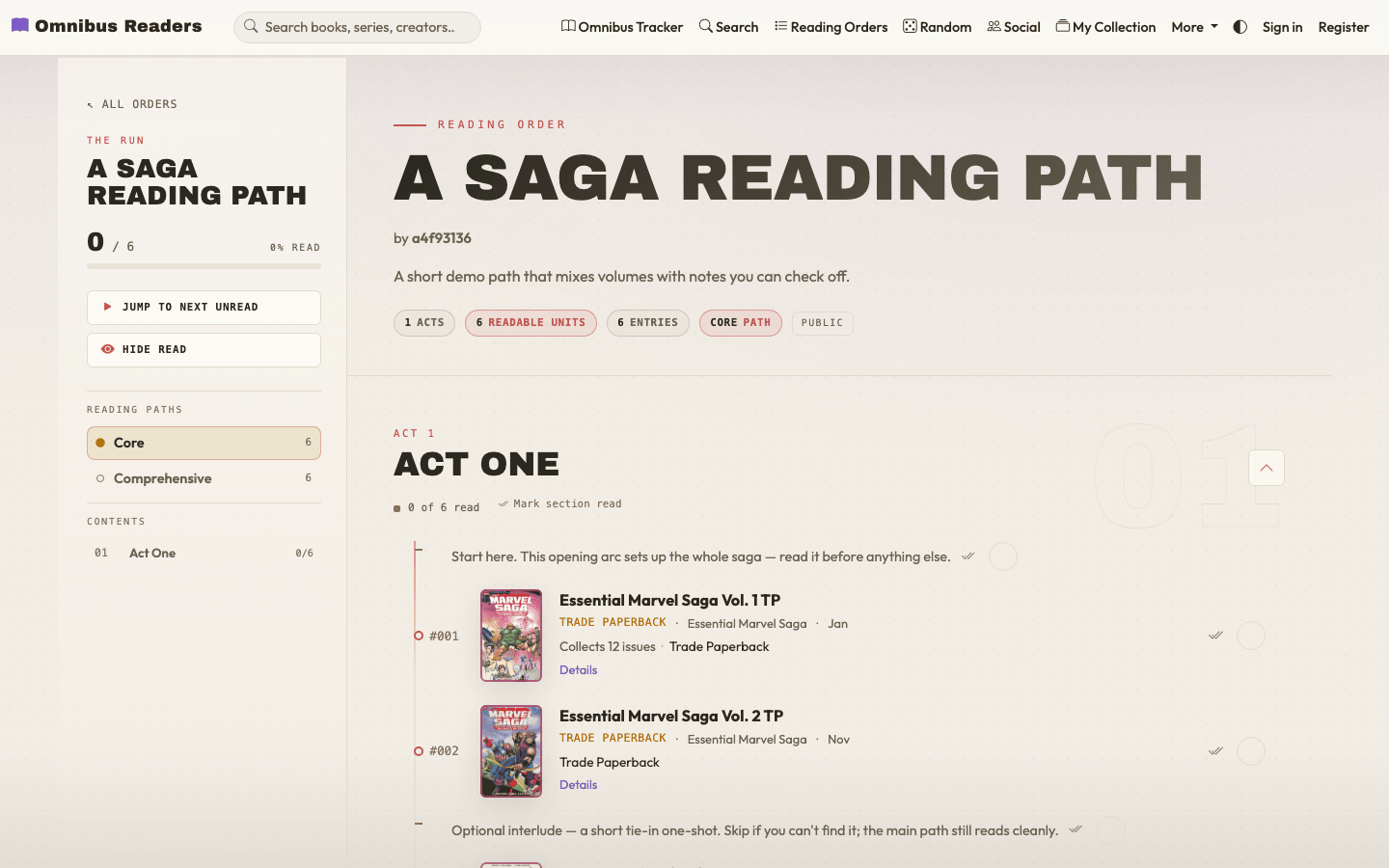Open the Random navbar item
This screenshot has height=868, width=1389.
point(938,27)
